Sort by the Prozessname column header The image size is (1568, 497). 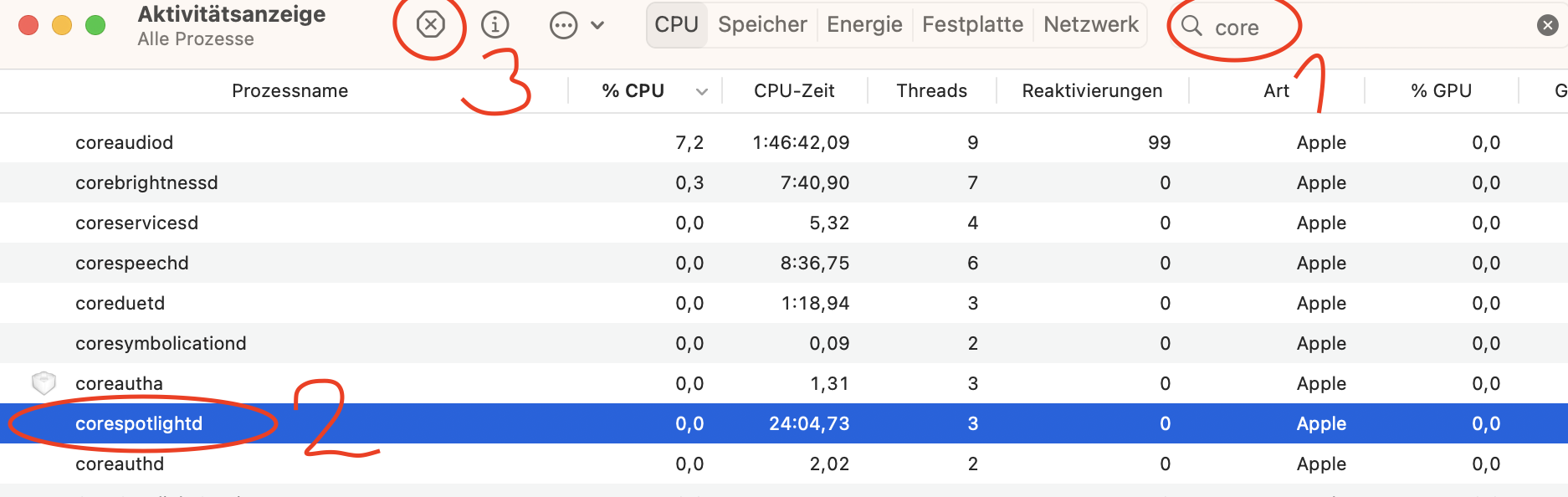coord(290,91)
